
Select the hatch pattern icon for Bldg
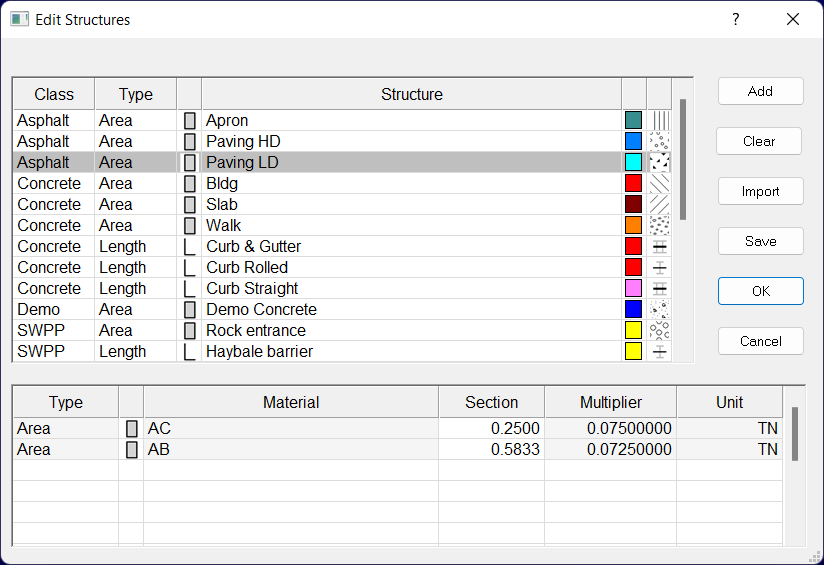coord(659,184)
